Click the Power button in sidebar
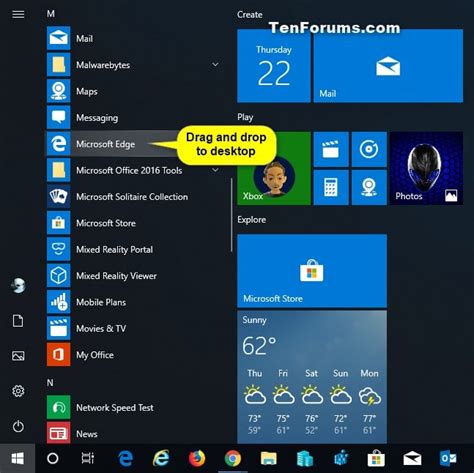Viewport: 474px width, 473px height. tap(18, 426)
